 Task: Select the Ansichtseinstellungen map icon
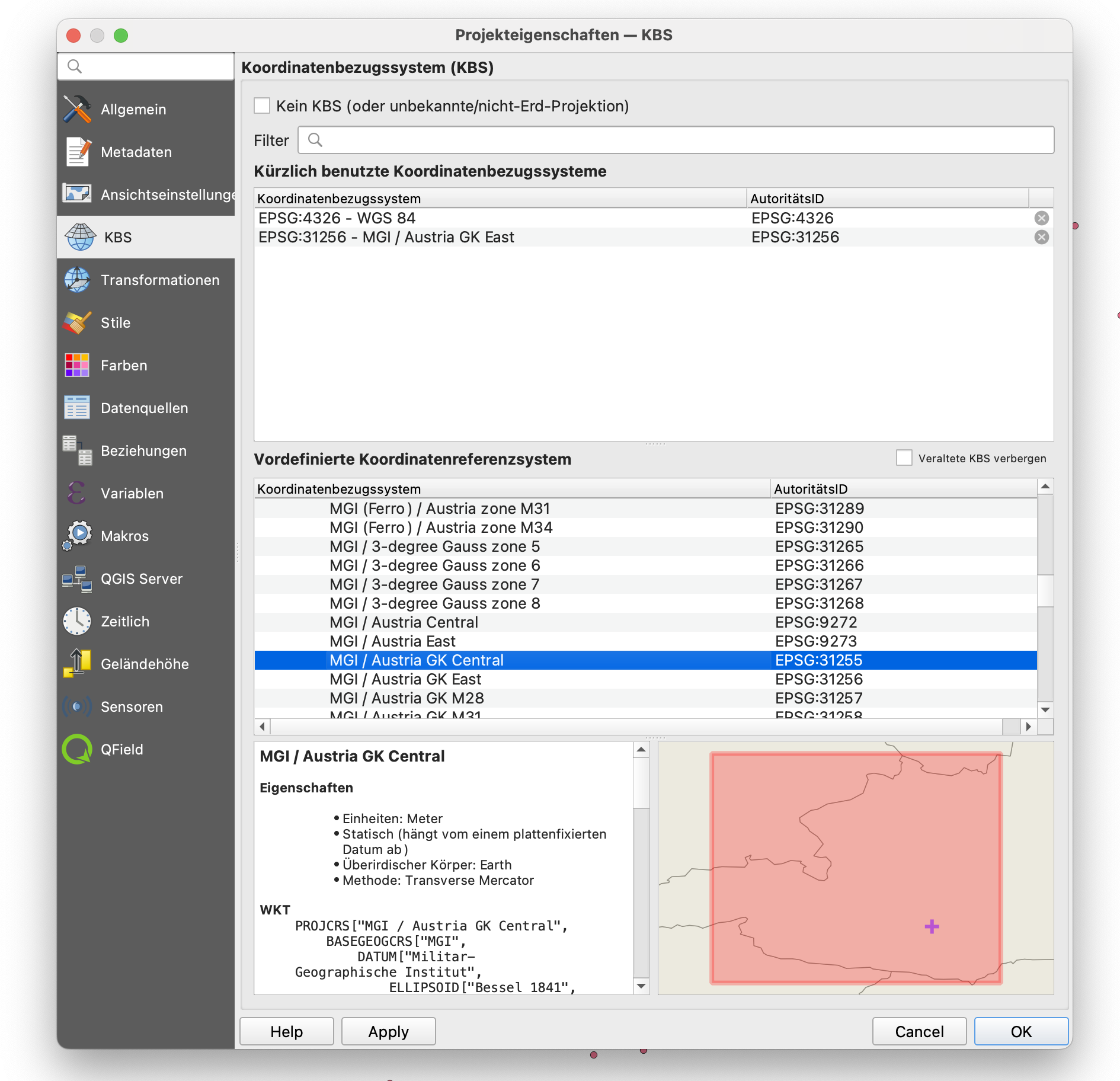[78, 194]
